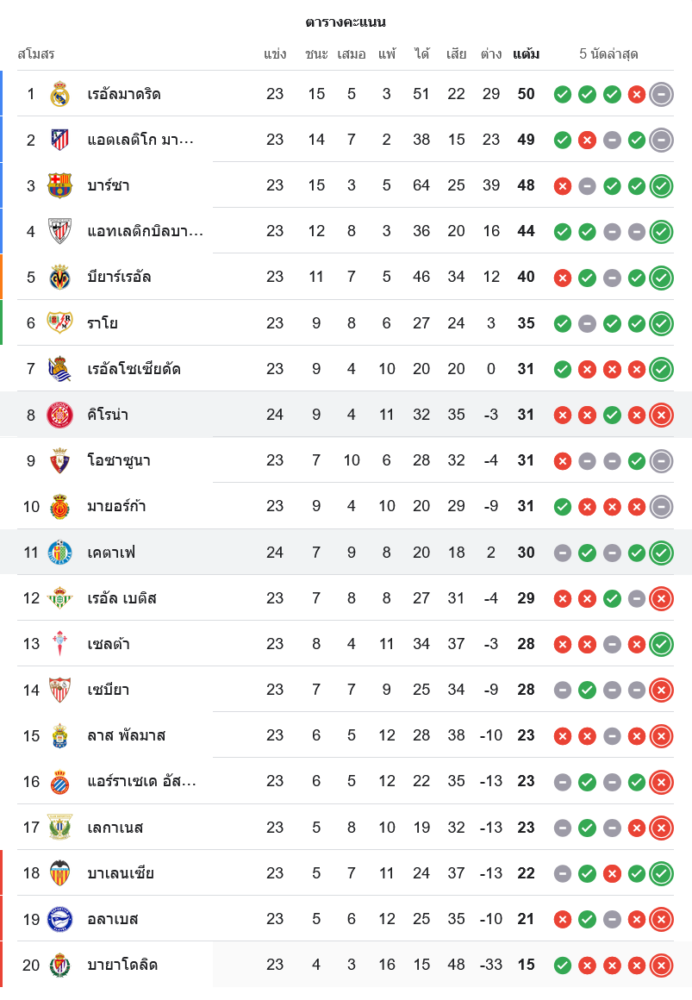Click Barcelona's most recent win indicator
This screenshot has height=1000, width=692.
[x=660, y=186]
